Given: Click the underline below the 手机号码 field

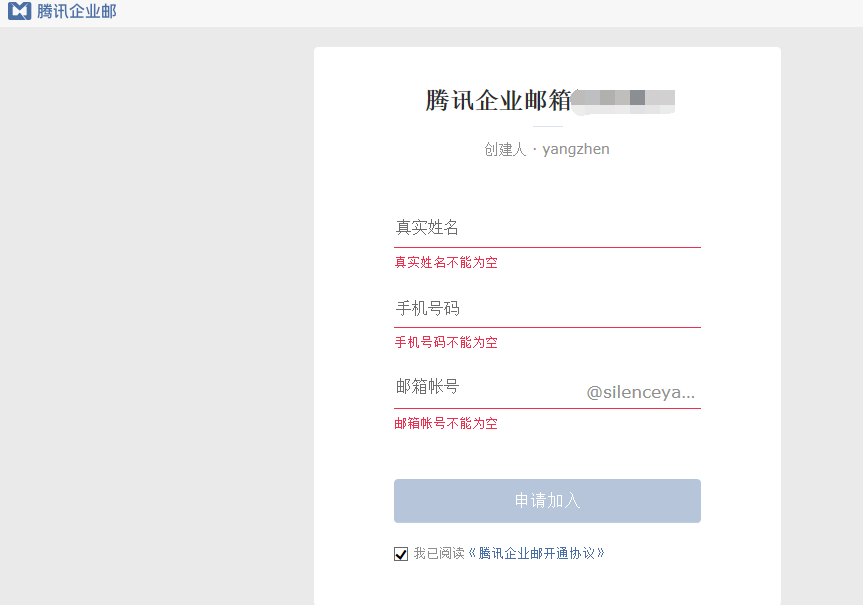Looking at the screenshot, I should click(x=547, y=327).
